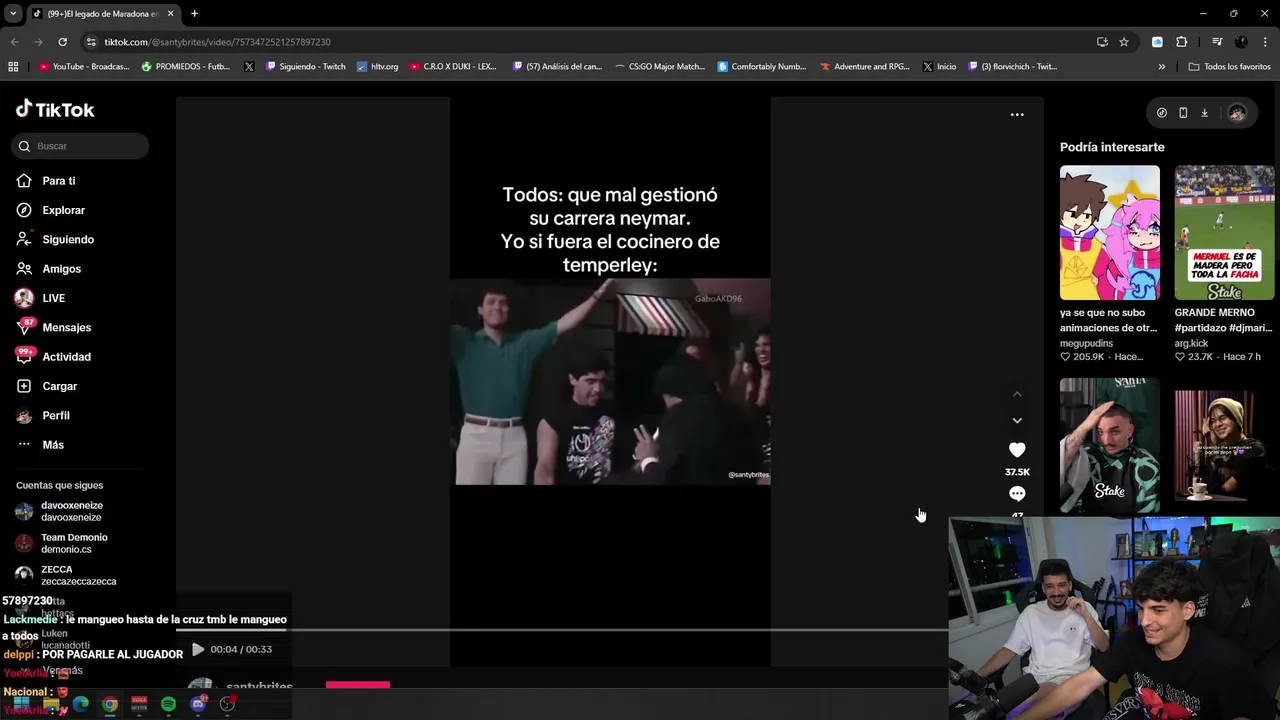This screenshot has height=720, width=1280.
Task: Open 'GRANDE MERNO #partidazo' video title
Action: pos(1223,320)
